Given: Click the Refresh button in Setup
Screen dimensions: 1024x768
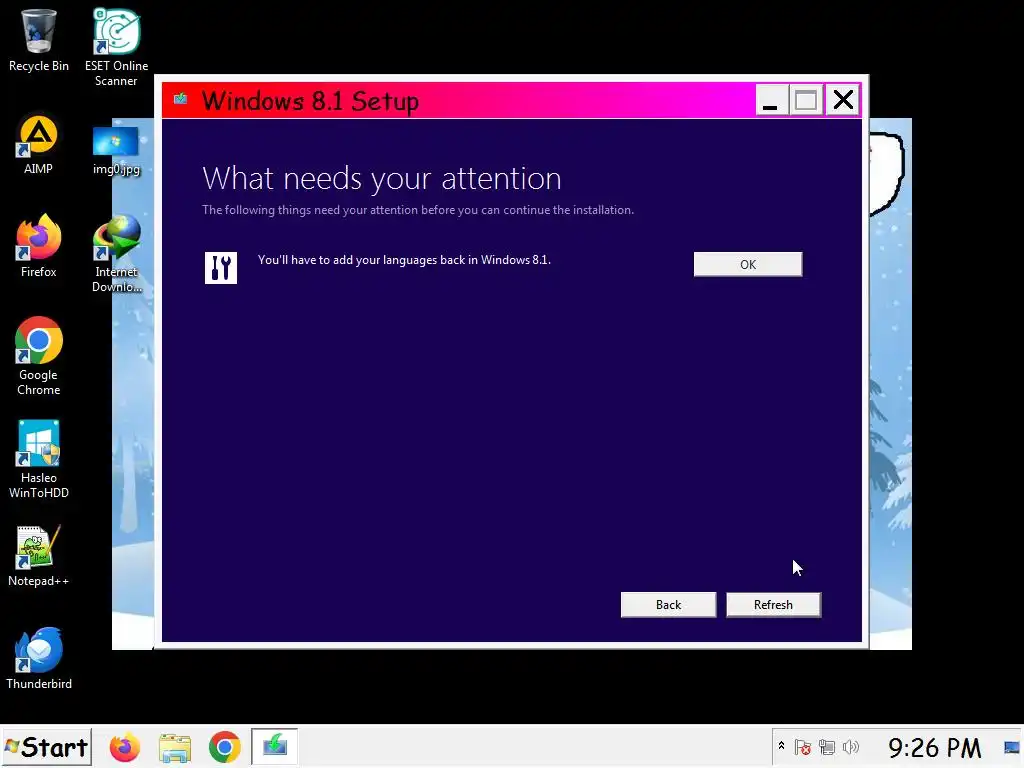Looking at the screenshot, I should pos(773,605).
